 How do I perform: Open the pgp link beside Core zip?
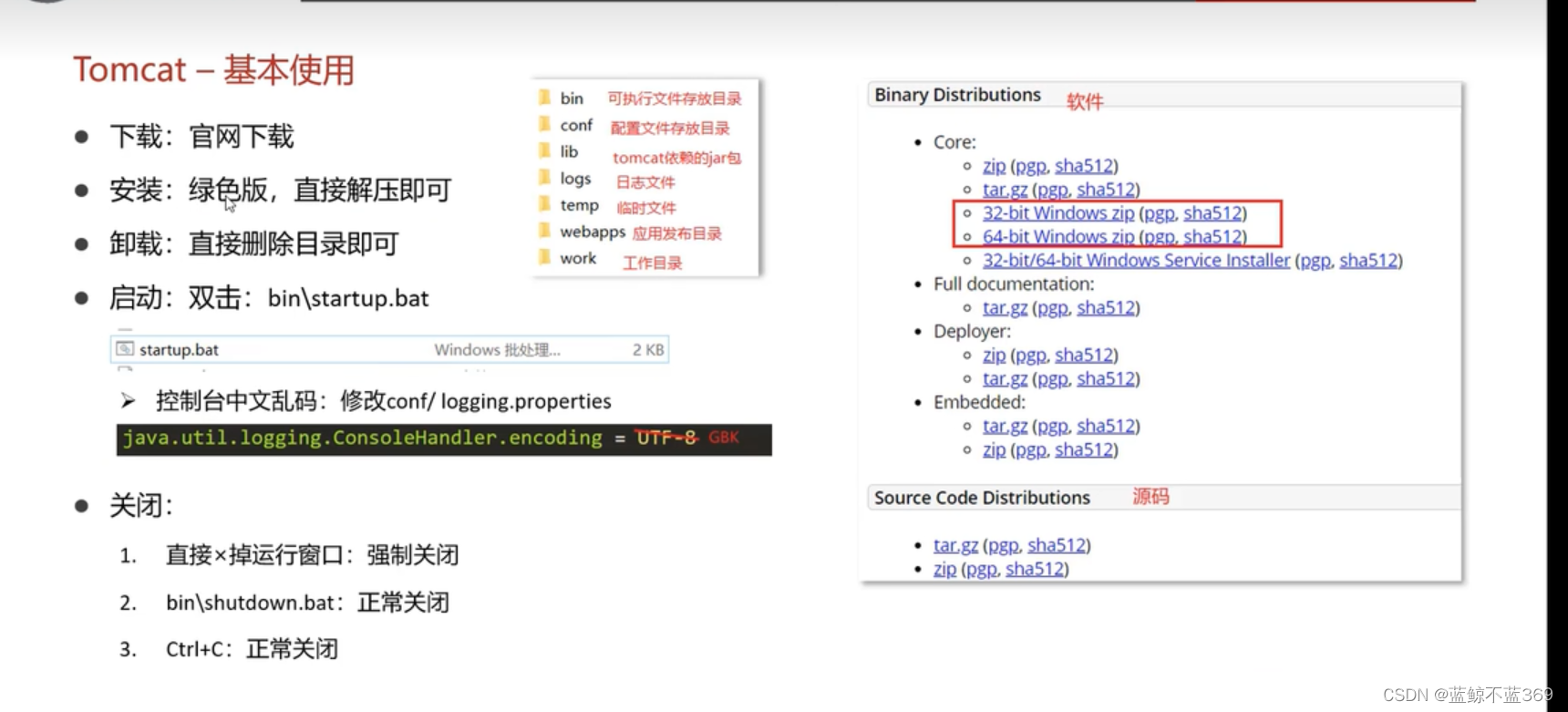pos(1031,167)
